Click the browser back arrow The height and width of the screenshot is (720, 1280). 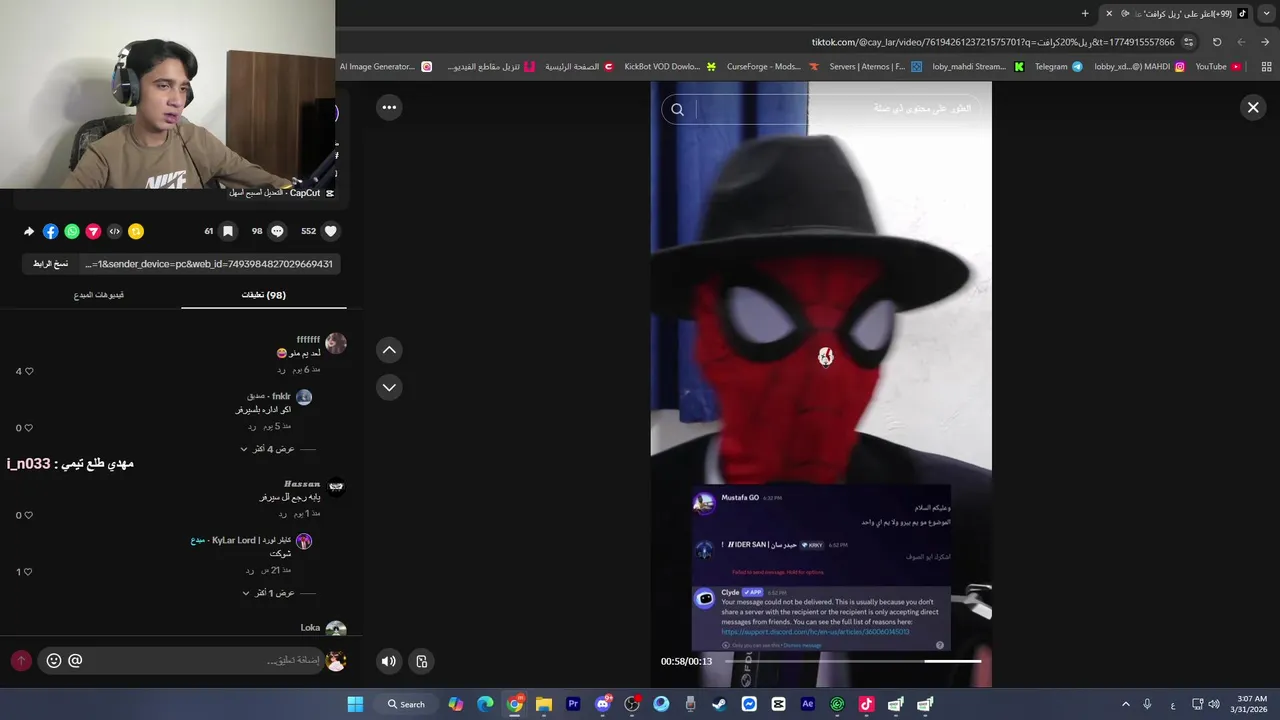coord(1266,42)
